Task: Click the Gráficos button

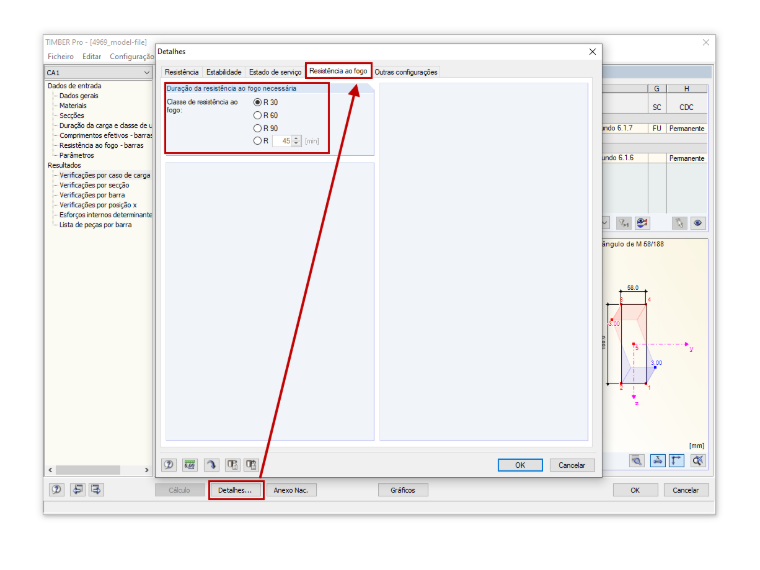Action: pyautogui.click(x=403, y=490)
